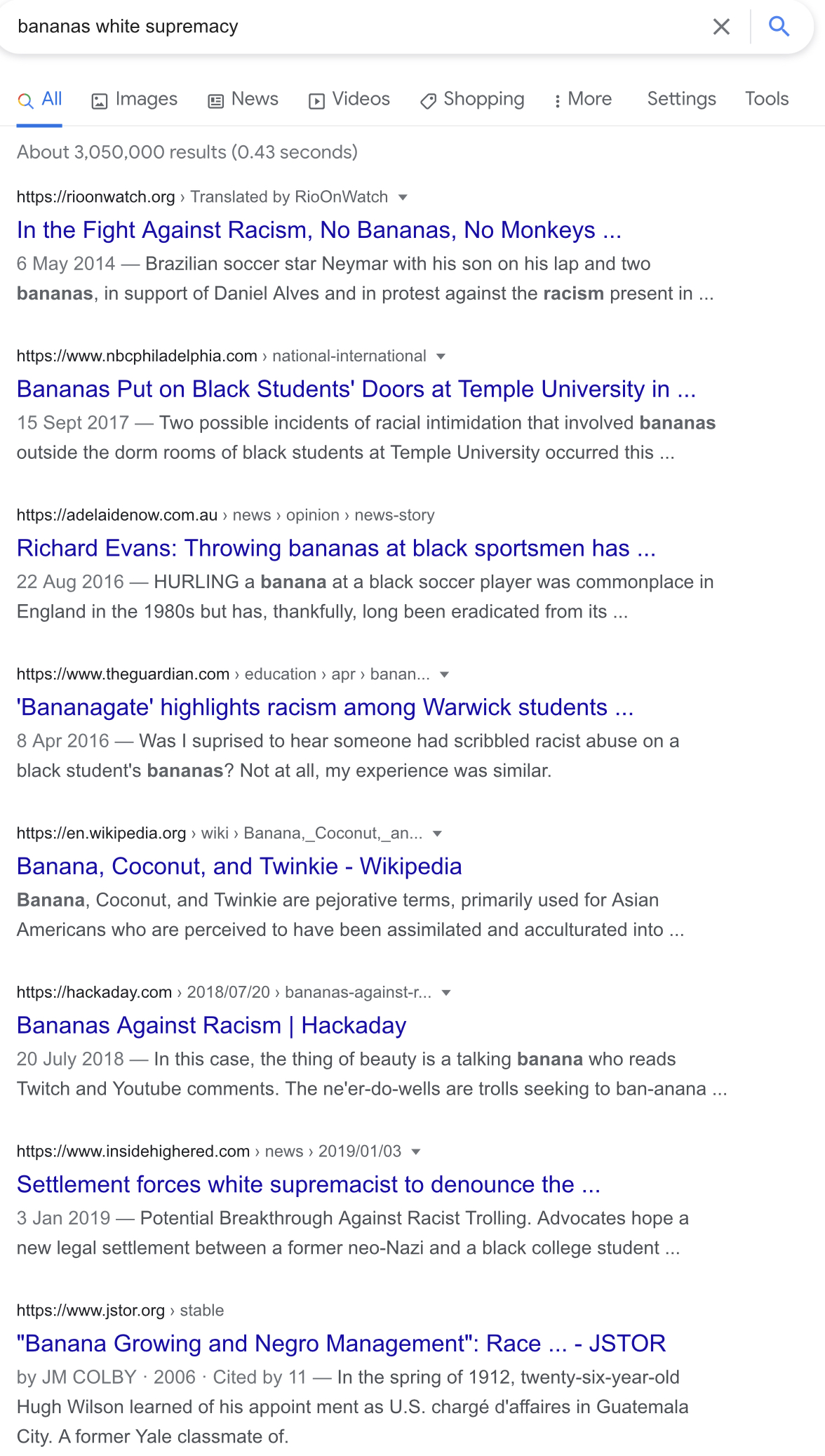825x1456 pixels.
Task: Expand dropdown arrow beside hackaday.com result
Action: click(446, 993)
